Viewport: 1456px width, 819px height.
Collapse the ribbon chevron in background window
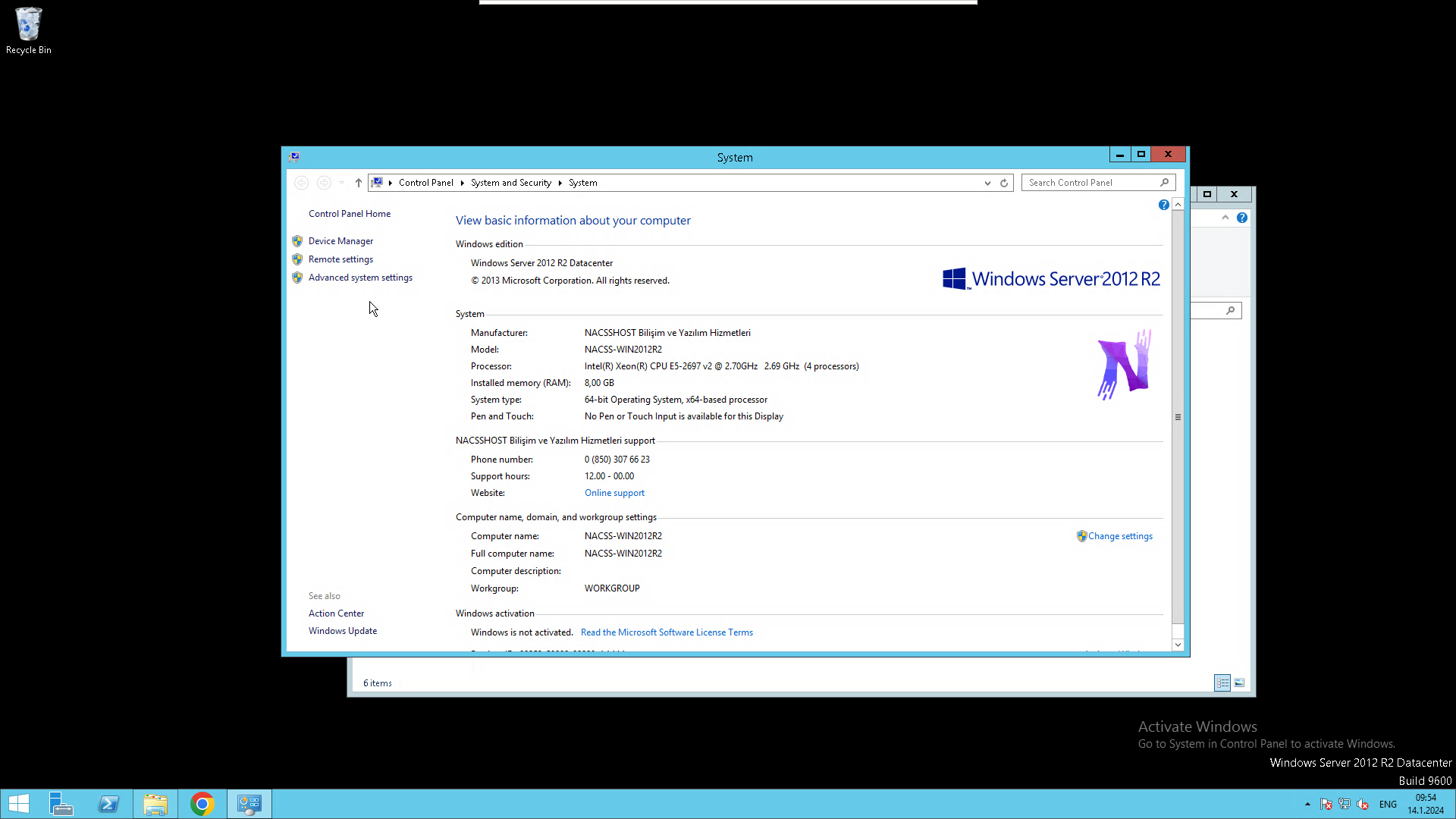(x=1225, y=218)
